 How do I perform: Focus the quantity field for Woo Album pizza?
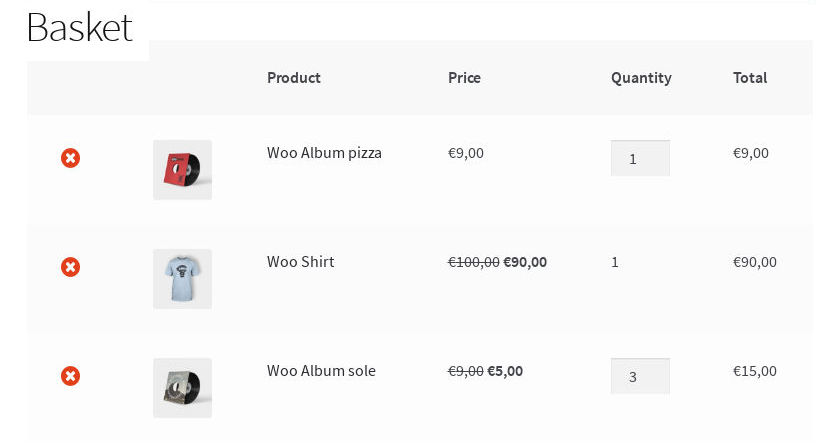click(640, 158)
